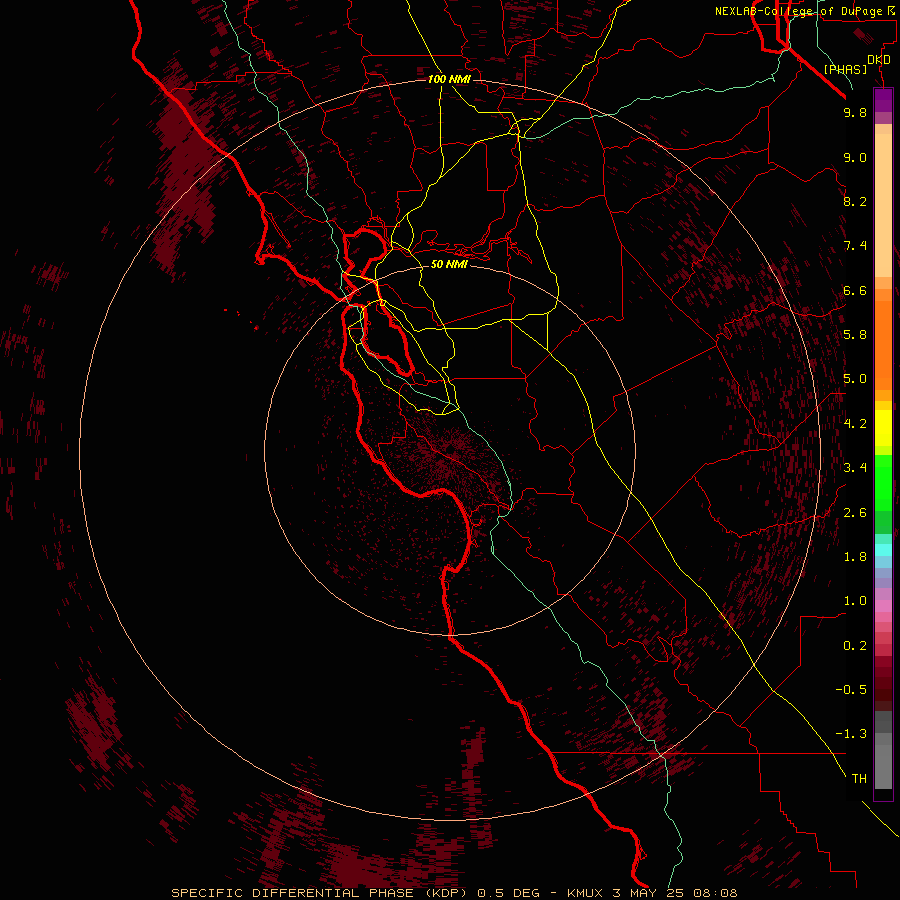Click the [PHAS] units label

(845, 70)
